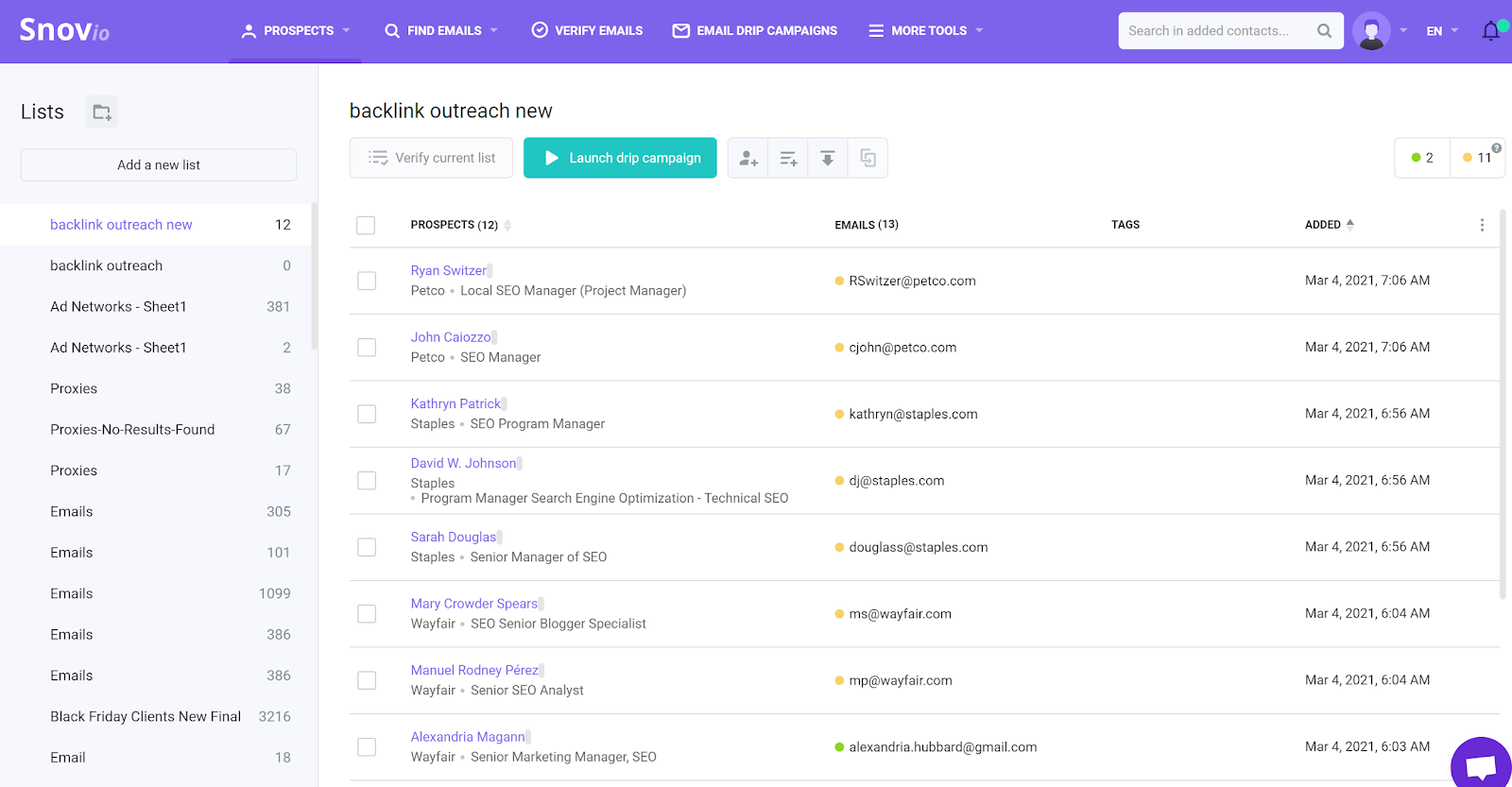Click Verify current list button
This screenshot has height=787, width=1512.
pyautogui.click(x=431, y=158)
